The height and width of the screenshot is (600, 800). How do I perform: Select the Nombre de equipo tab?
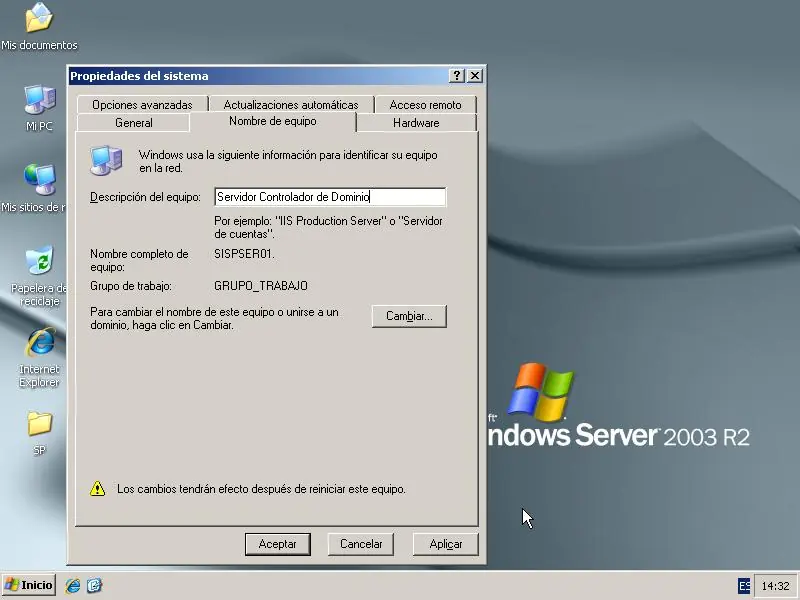[x=272, y=121]
